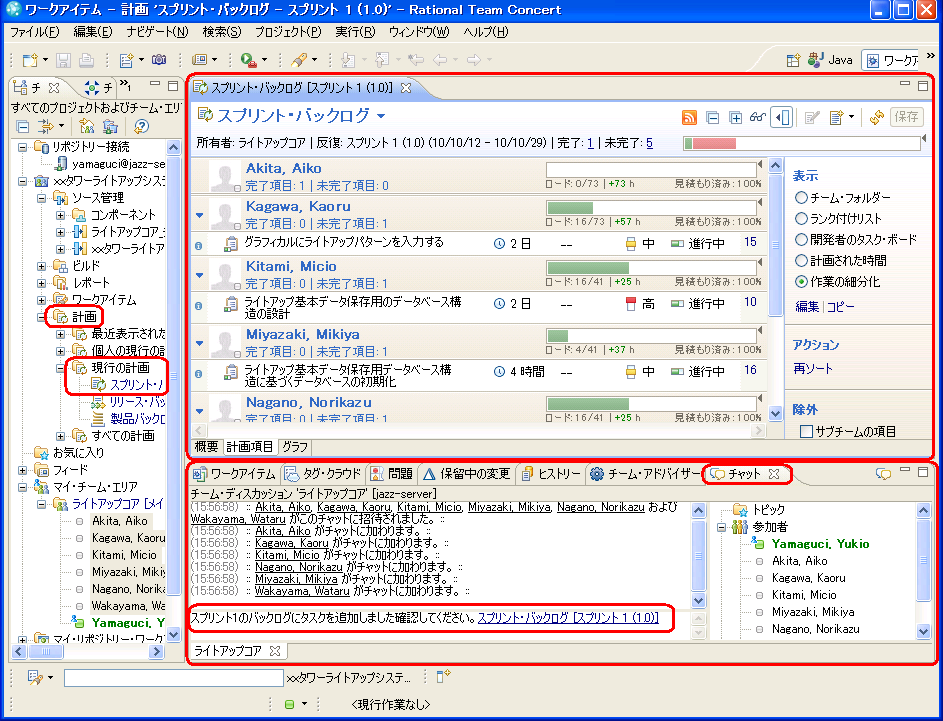Check the サブチームの項目 checkbox
943x721 pixels.
tap(806, 431)
